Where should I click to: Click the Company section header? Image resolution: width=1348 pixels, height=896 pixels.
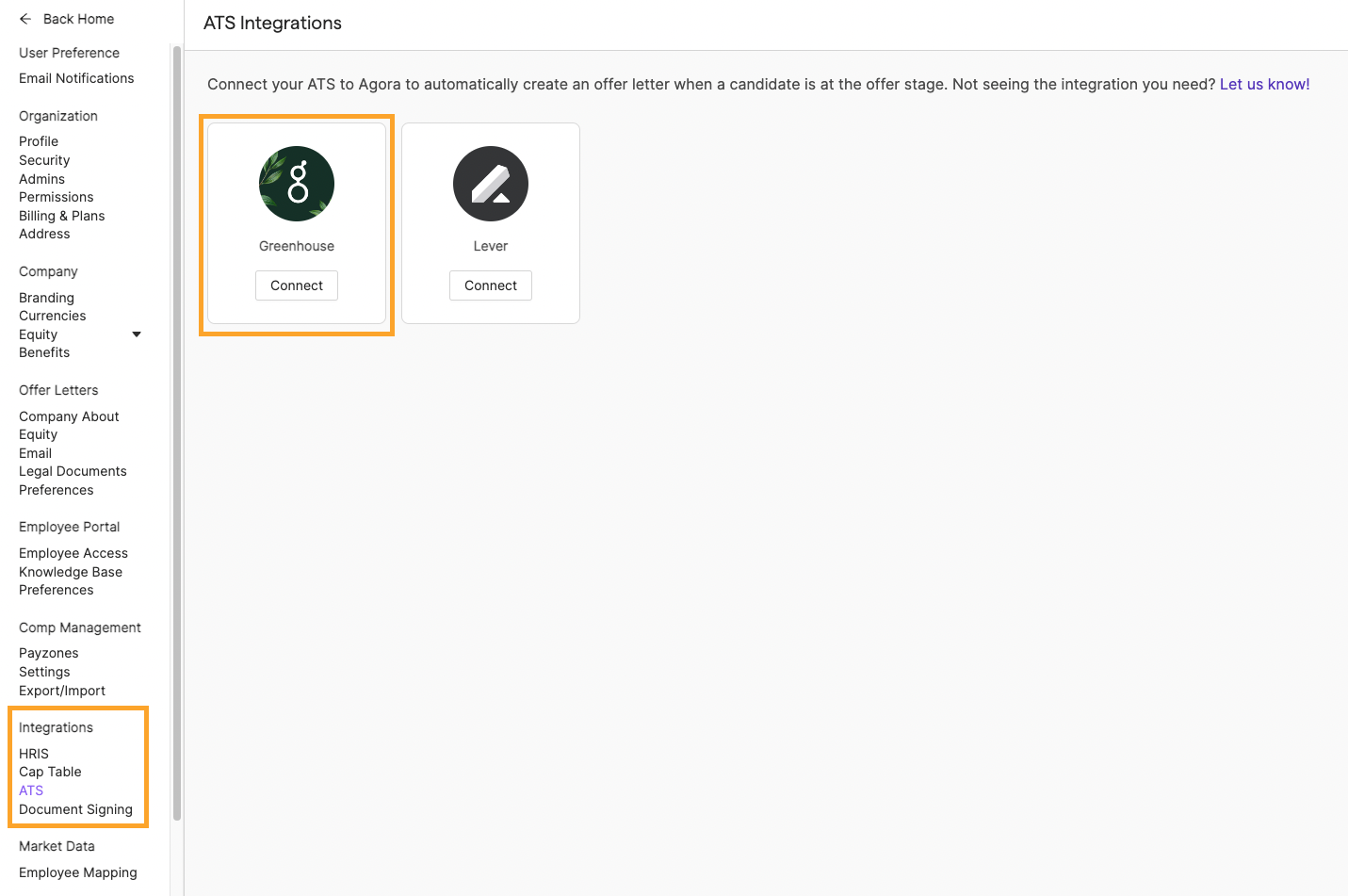click(48, 271)
